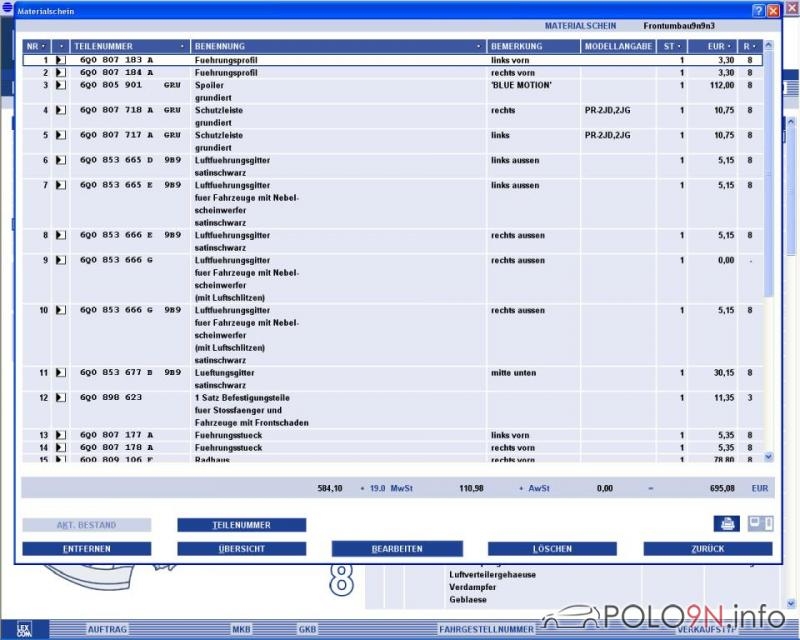Sort by the TEILENUMMER column header
The width and height of the screenshot is (800, 640).
[128, 46]
